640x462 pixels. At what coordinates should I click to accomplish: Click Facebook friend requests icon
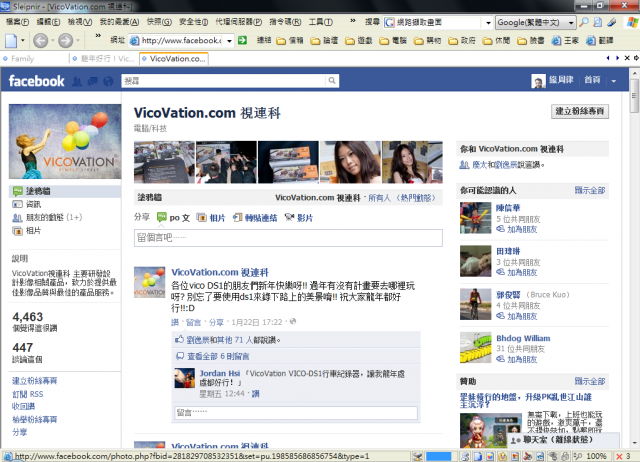(77, 81)
